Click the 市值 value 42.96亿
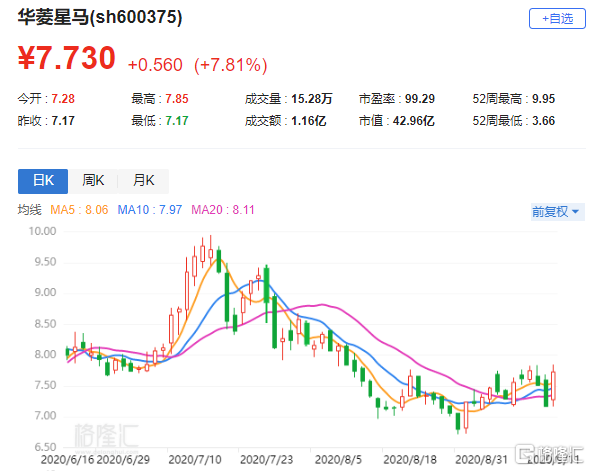Screen dimensions: 590x471 pos(414,121)
